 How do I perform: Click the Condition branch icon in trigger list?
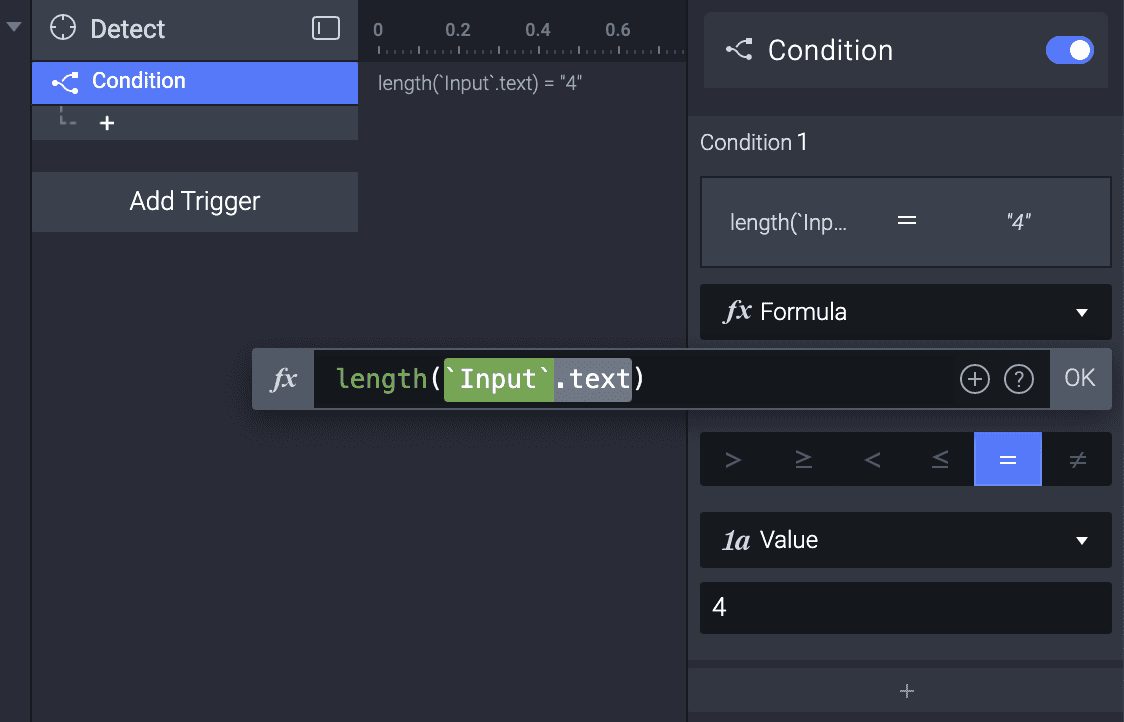65,82
